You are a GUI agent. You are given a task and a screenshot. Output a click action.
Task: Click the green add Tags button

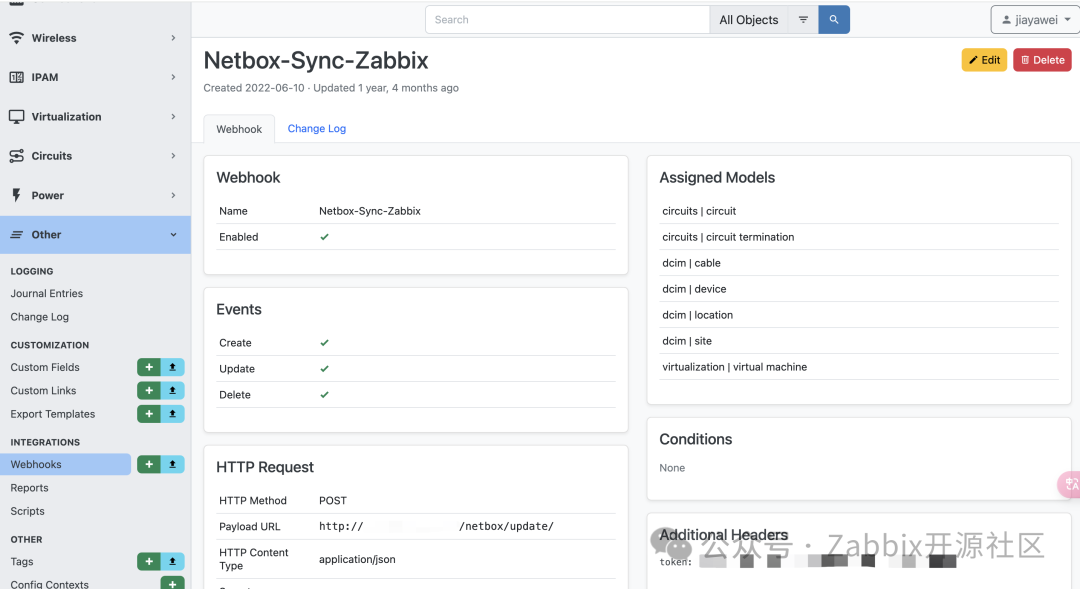[x=148, y=562]
